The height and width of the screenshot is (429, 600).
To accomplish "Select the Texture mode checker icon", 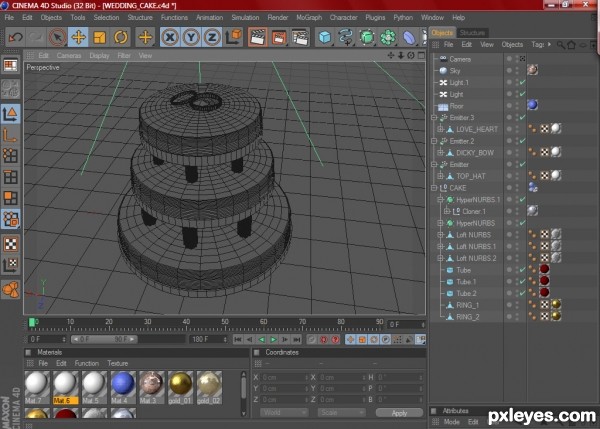I will coord(10,244).
